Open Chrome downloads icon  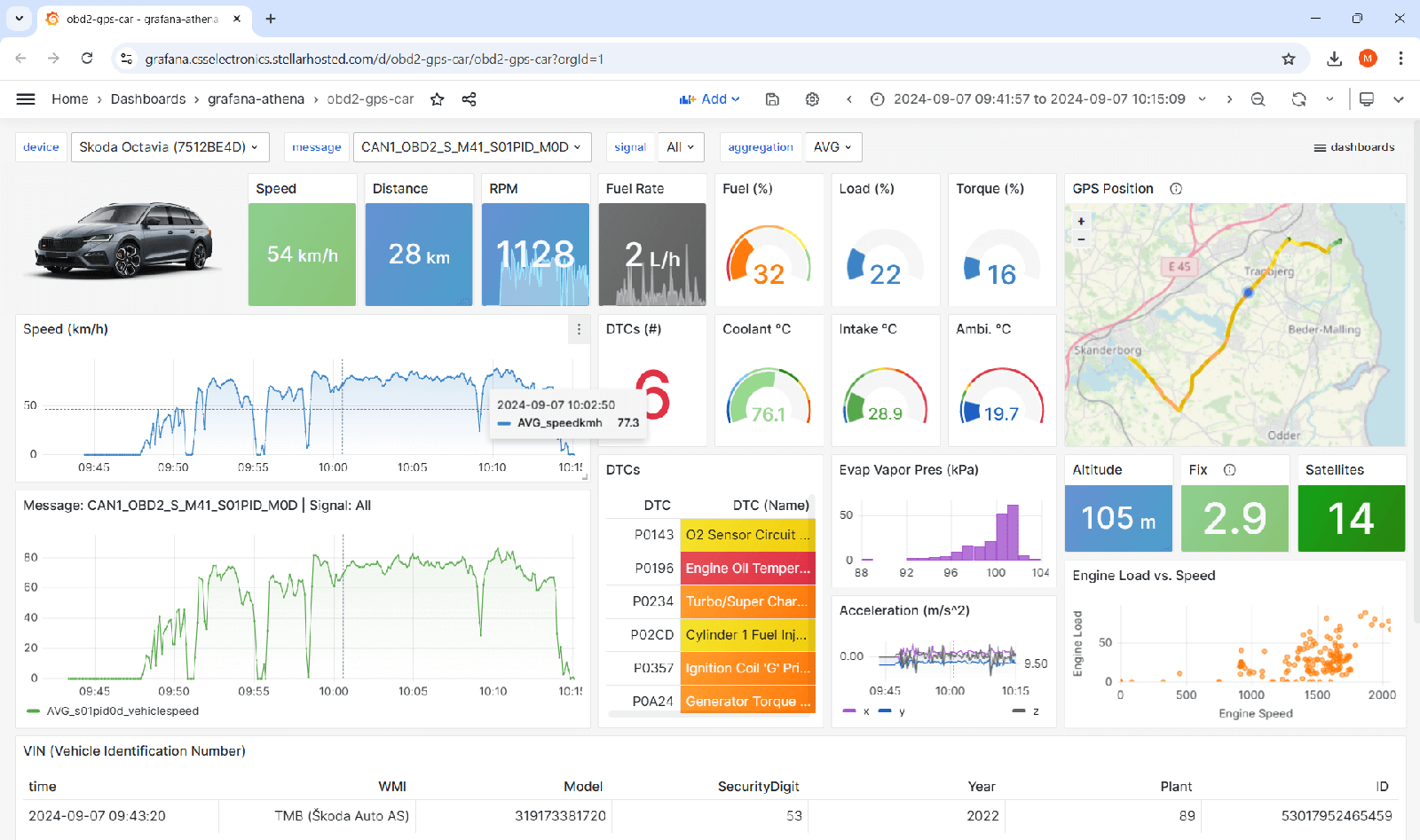[x=1334, y=59]
